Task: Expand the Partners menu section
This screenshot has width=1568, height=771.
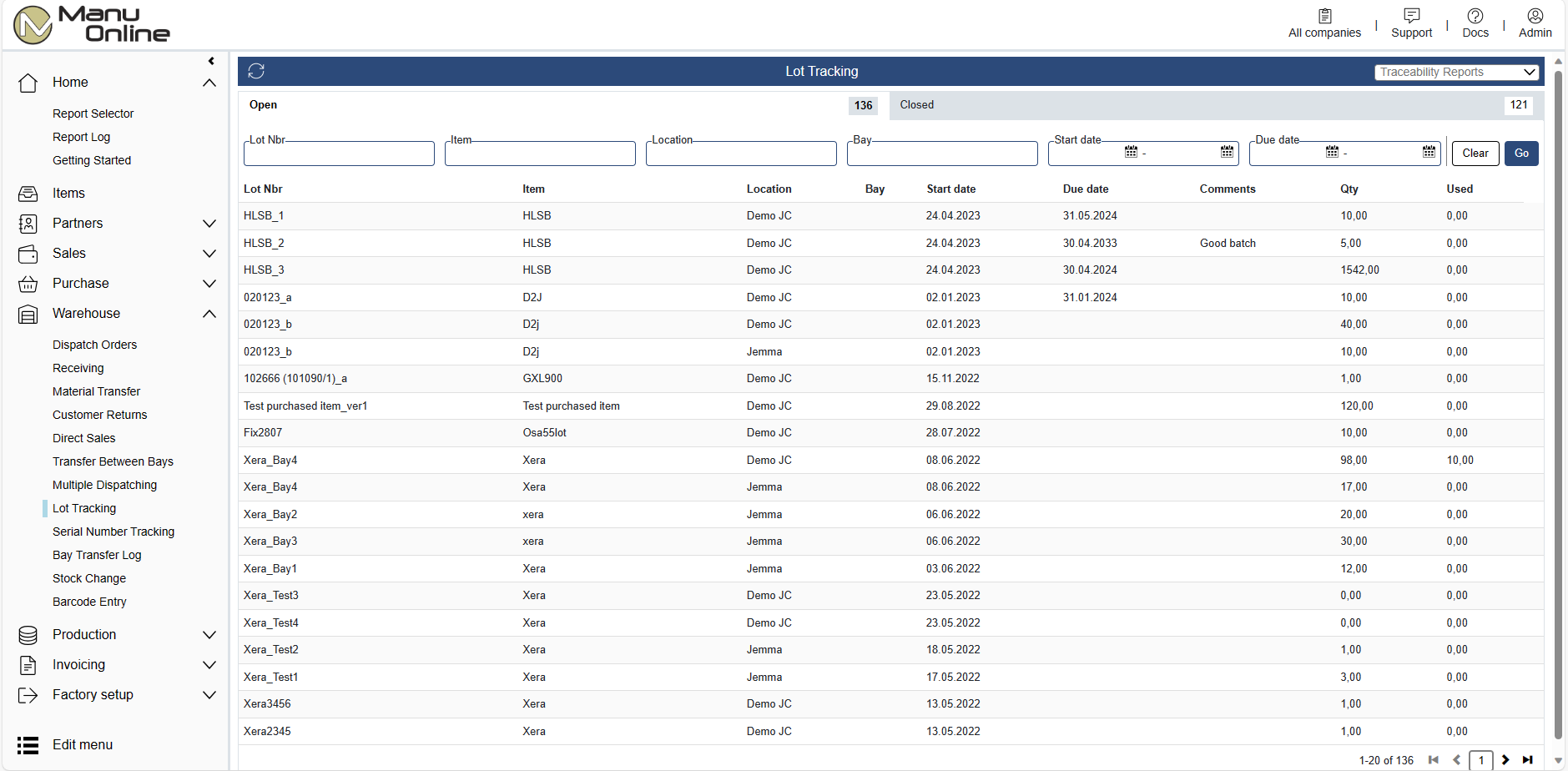Action: (x=209, y=224)
